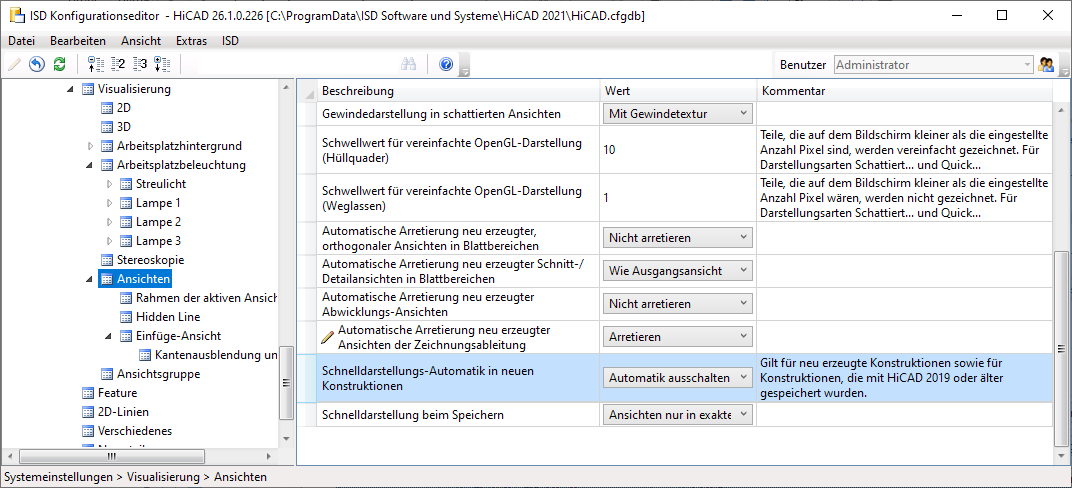The height and width of the screenshot is (488, 1072).
Task: Collapse the Arbeitsplatzbeleuchtung tree node
Action: tap(90, 165)
